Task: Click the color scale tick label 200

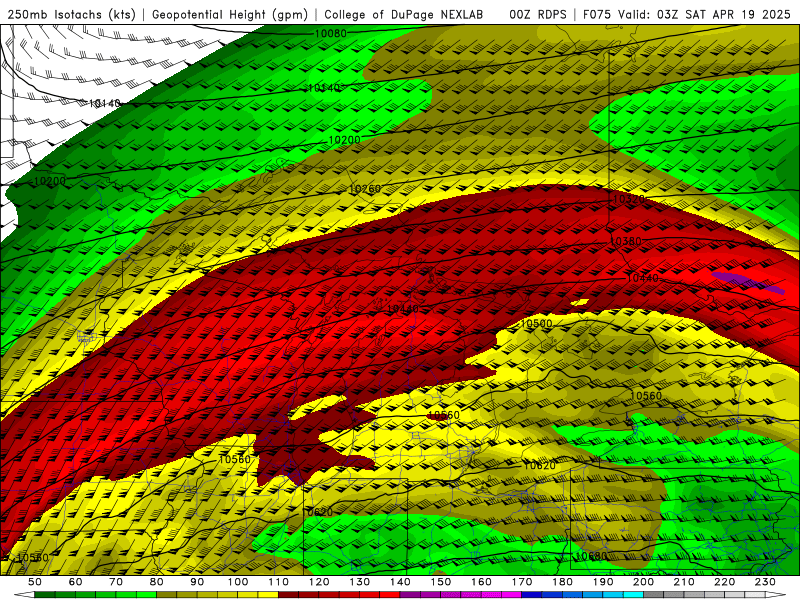Action: pyautogui.click(x=643, y=582)
